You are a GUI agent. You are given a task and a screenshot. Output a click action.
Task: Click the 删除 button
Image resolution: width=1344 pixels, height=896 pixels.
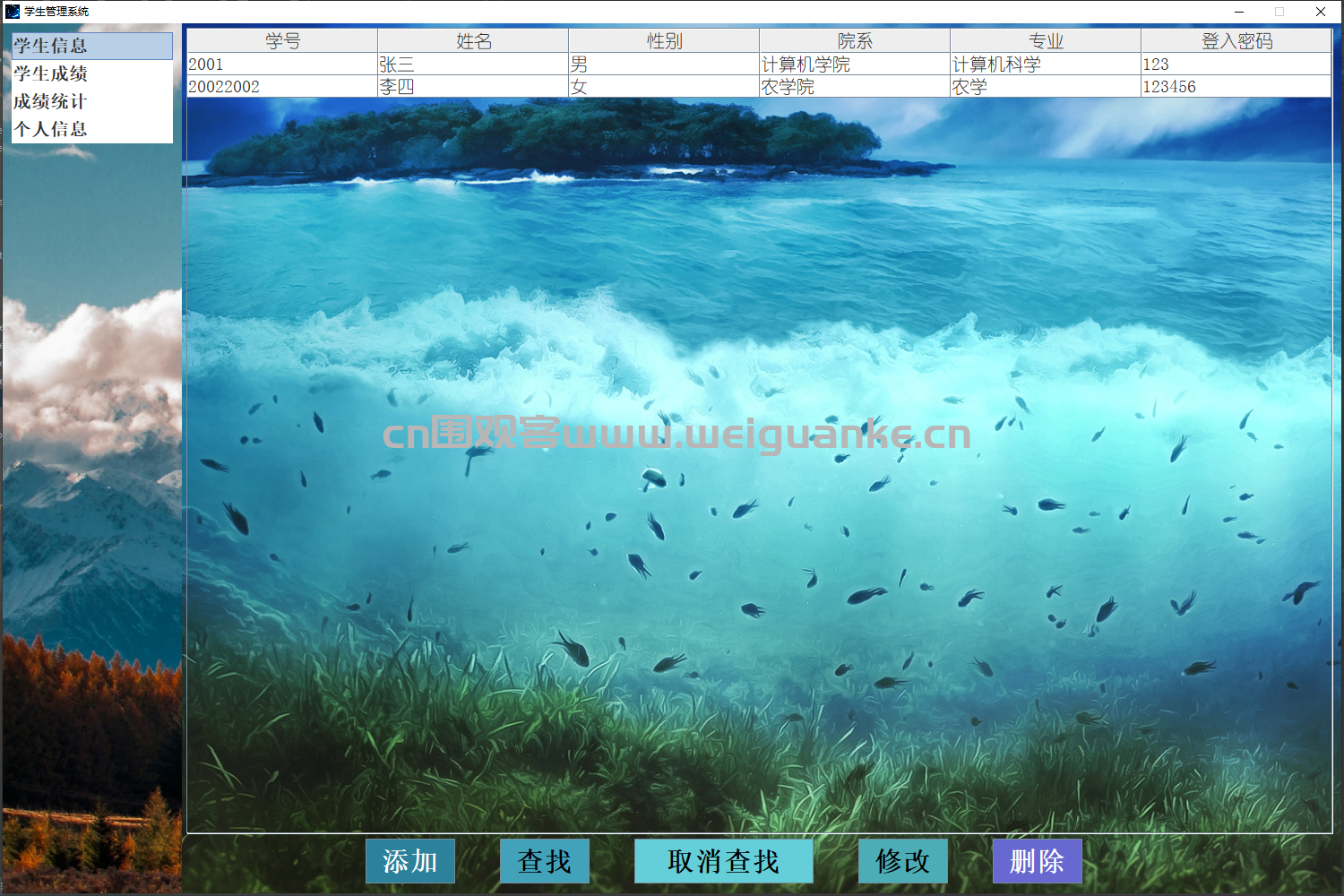(1038, 861)
